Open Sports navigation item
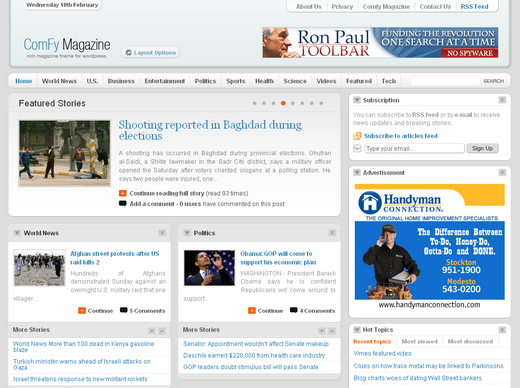 coord(236,81)
